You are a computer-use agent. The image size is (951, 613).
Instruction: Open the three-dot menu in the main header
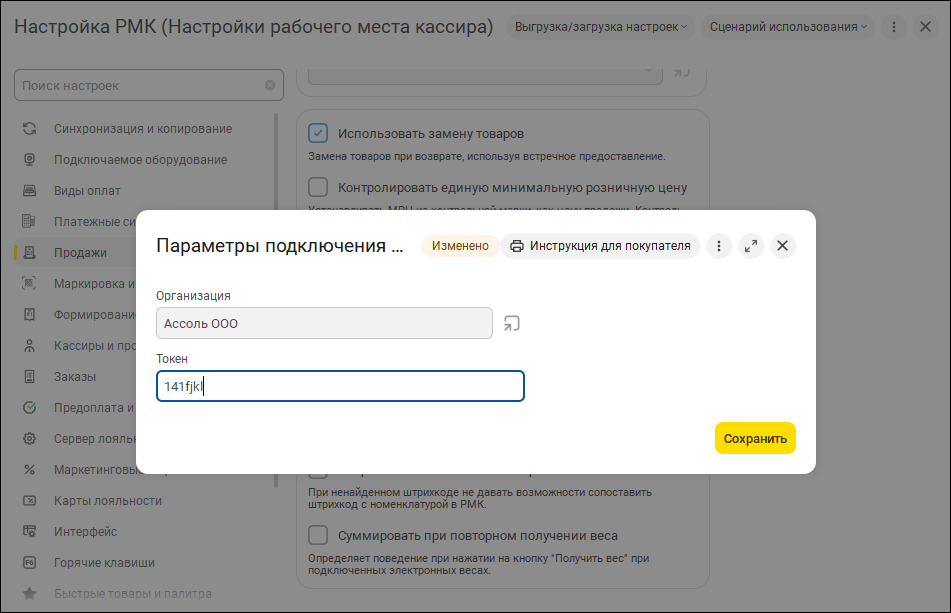click(893, 27)
